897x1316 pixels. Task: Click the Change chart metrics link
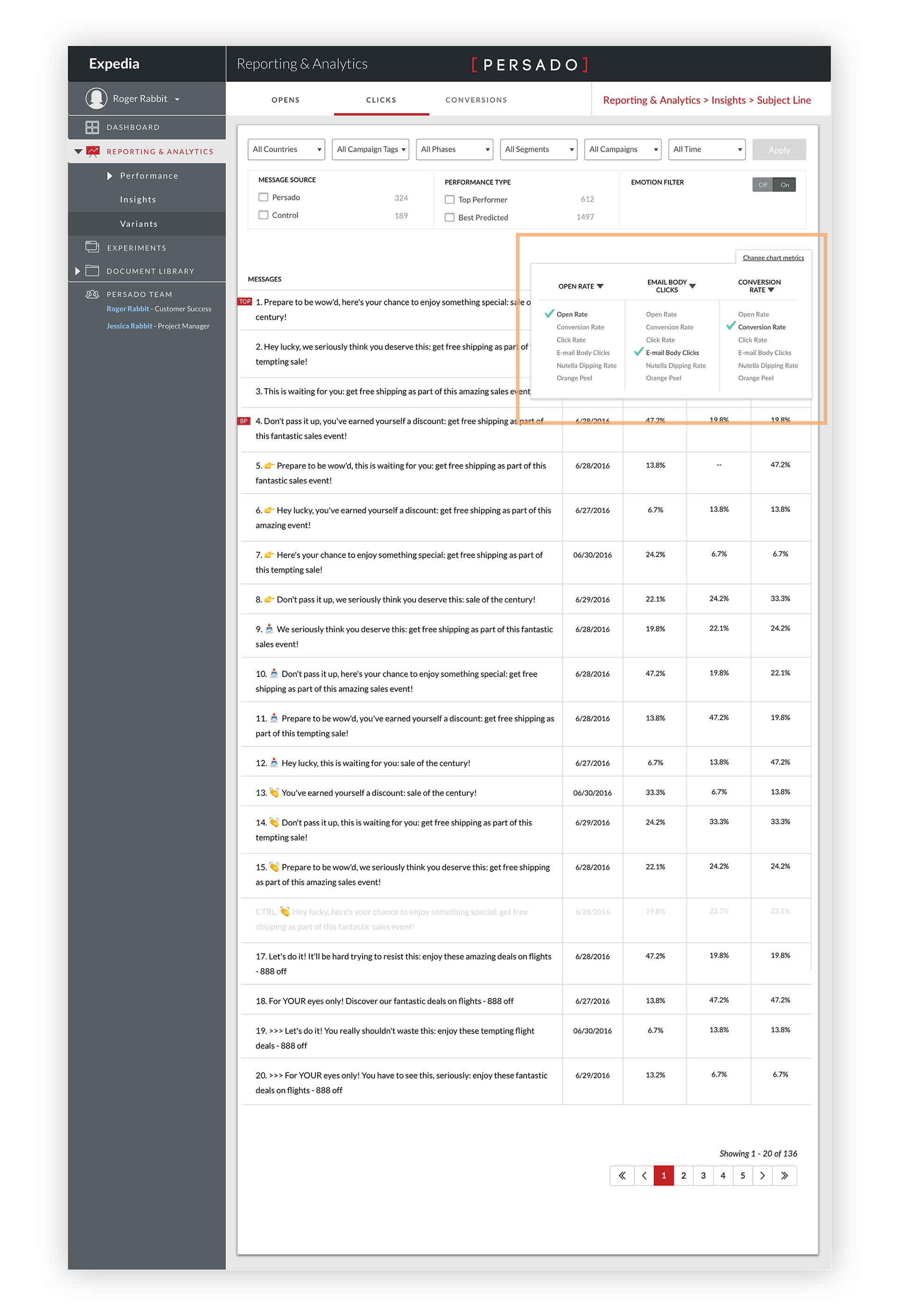(x=773, y=258)
